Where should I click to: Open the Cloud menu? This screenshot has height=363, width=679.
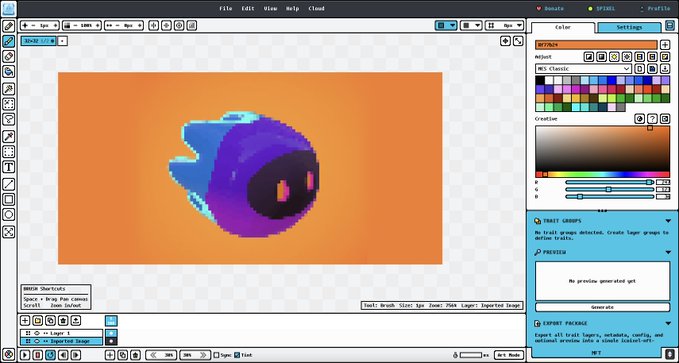pyautogui.click(x=317, y=8)
